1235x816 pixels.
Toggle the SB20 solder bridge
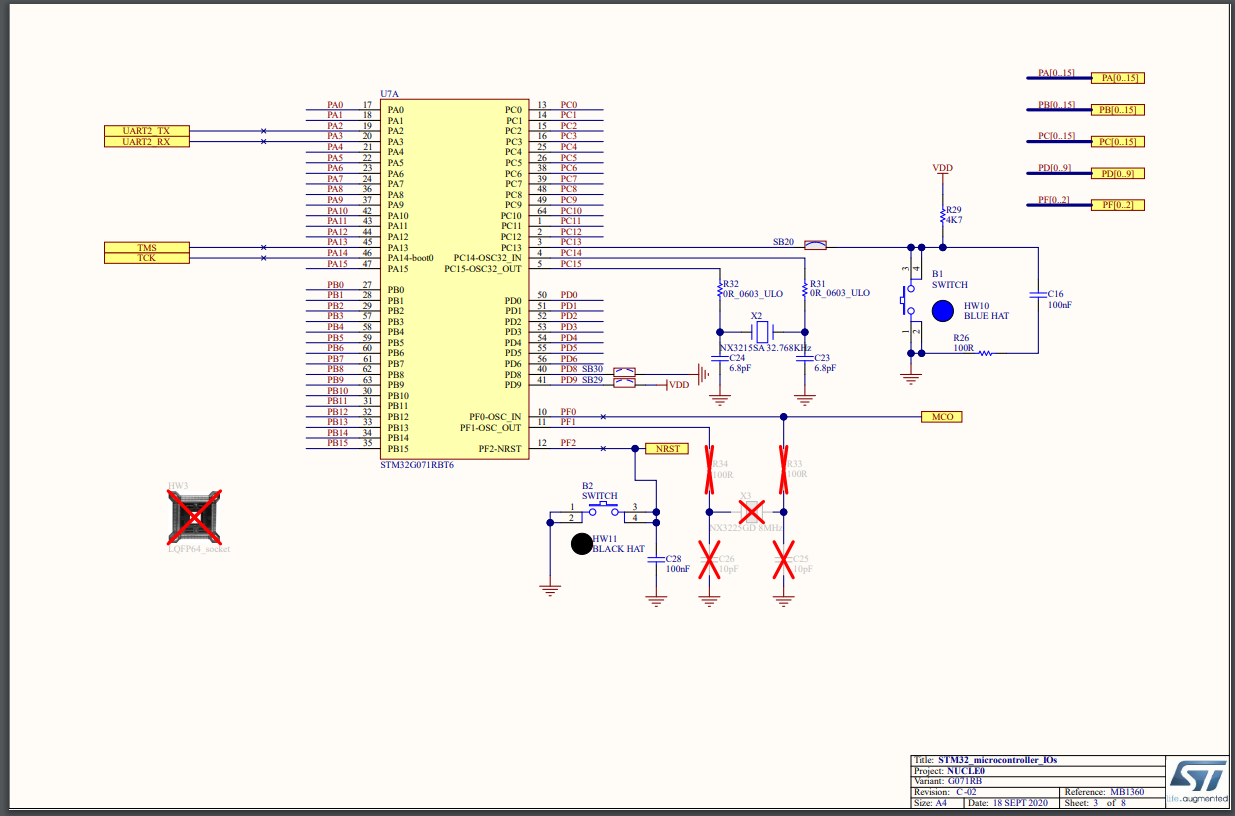(x=816, y=243)
